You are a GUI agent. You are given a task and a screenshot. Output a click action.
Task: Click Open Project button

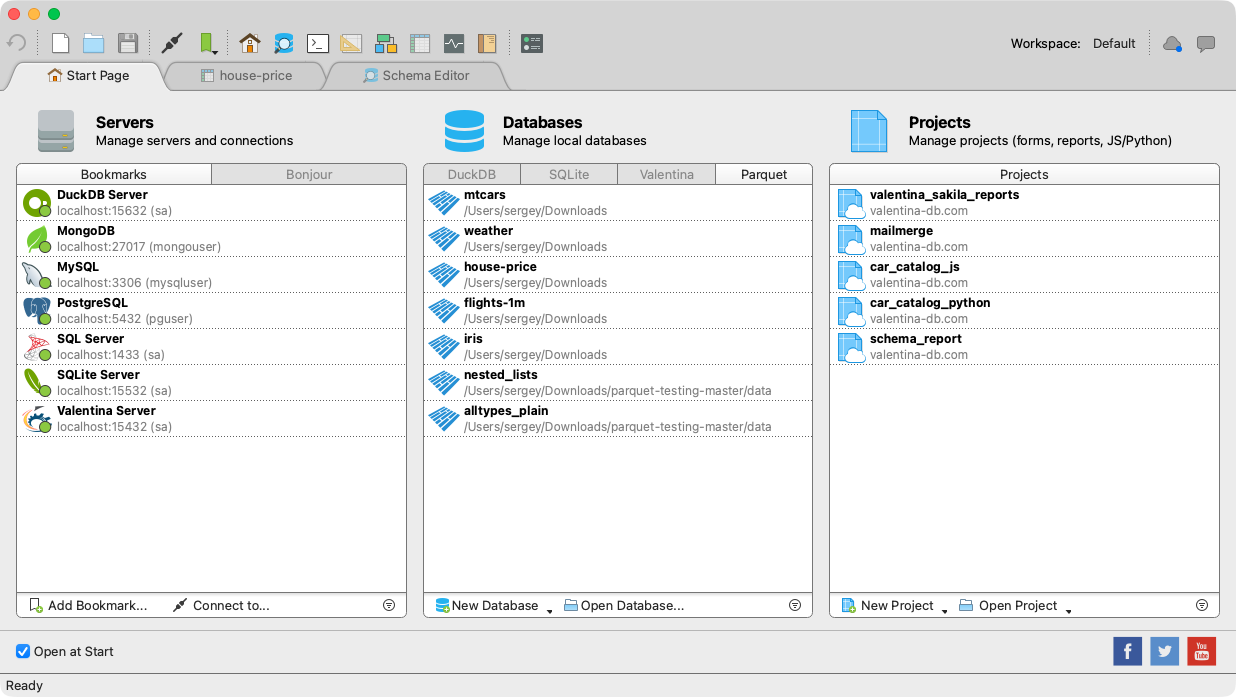click(1008, 605)
